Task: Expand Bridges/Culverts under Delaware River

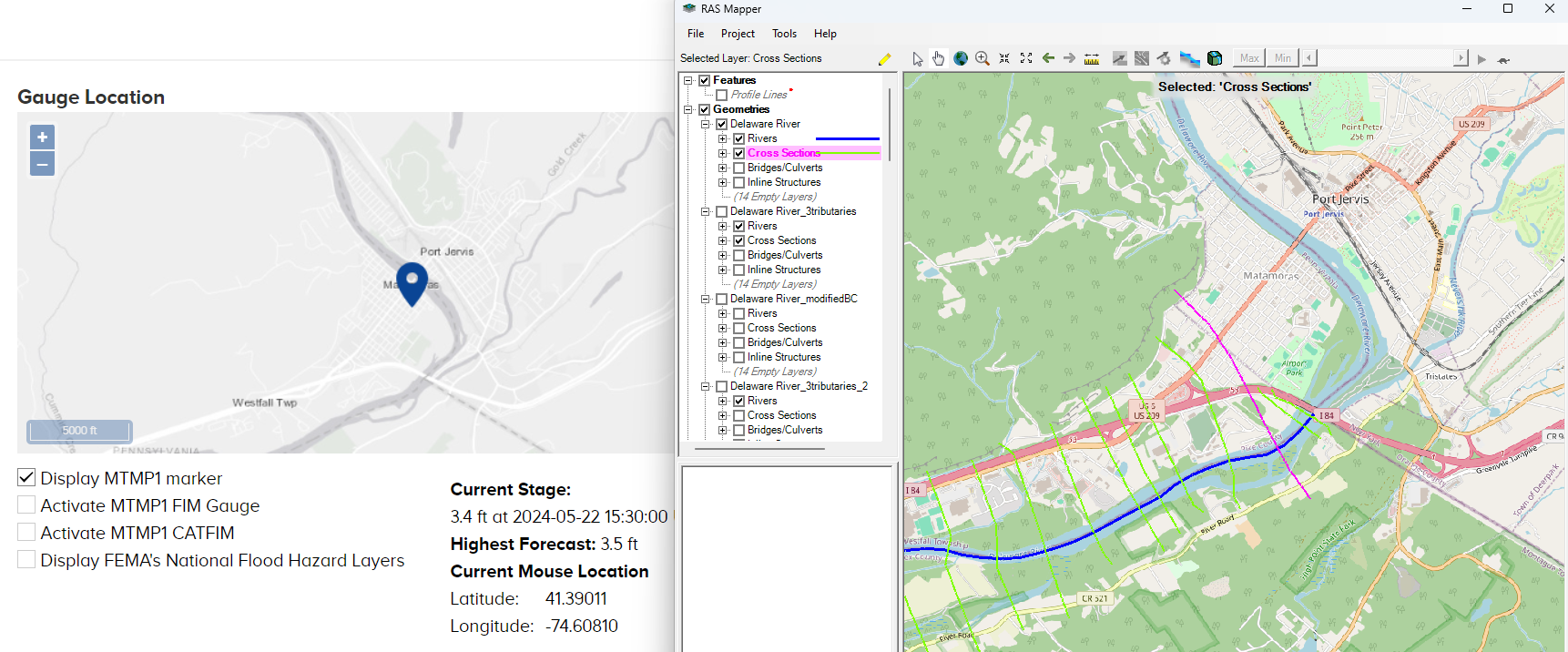Action: (722, 168)
